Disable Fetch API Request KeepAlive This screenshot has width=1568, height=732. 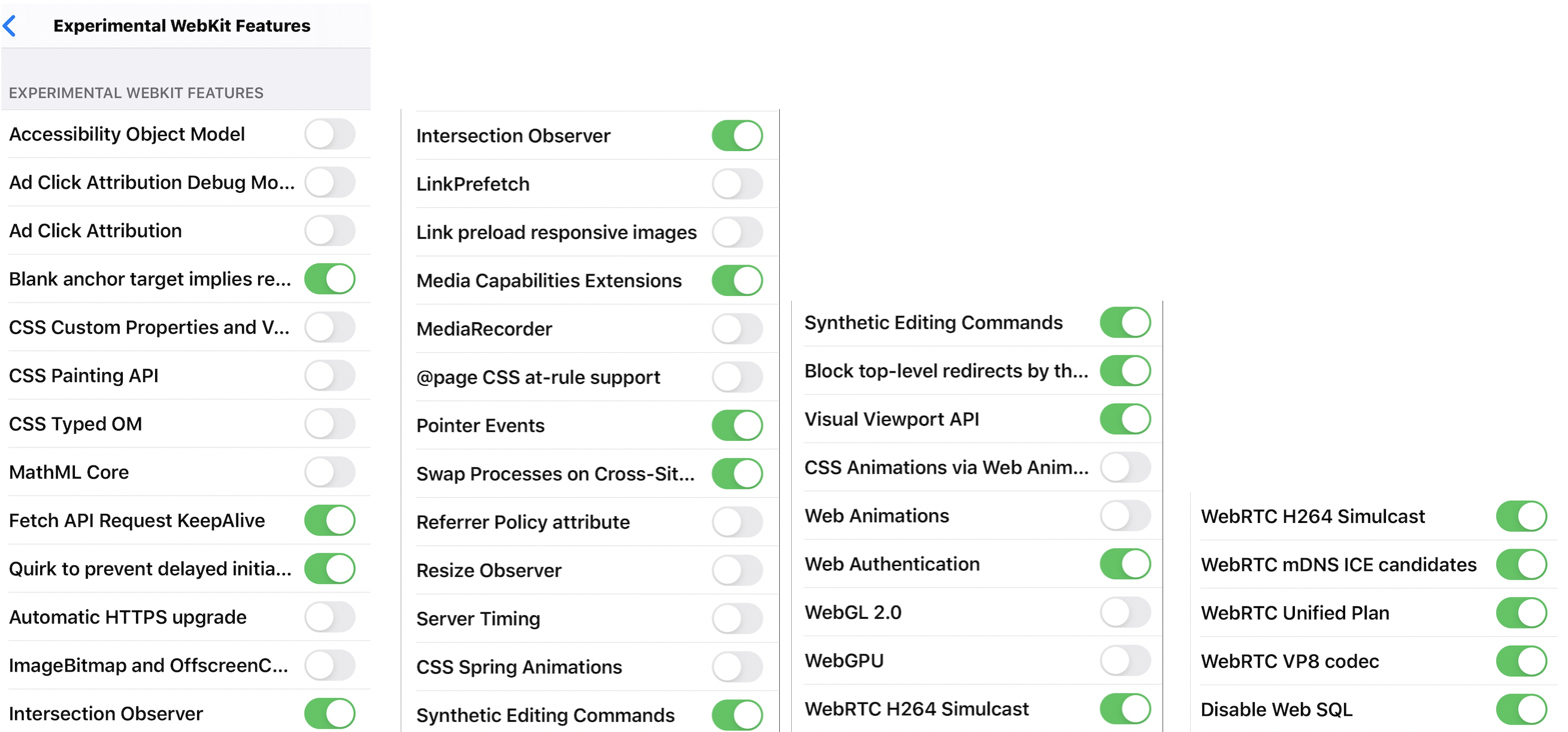(x=330, y=521)
